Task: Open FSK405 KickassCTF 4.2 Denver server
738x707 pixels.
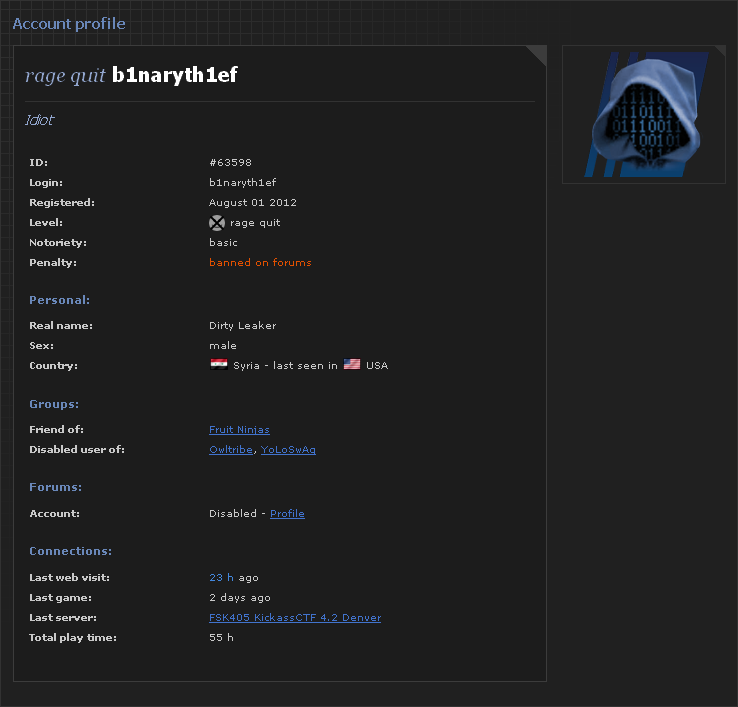Action: pos(295,618)
